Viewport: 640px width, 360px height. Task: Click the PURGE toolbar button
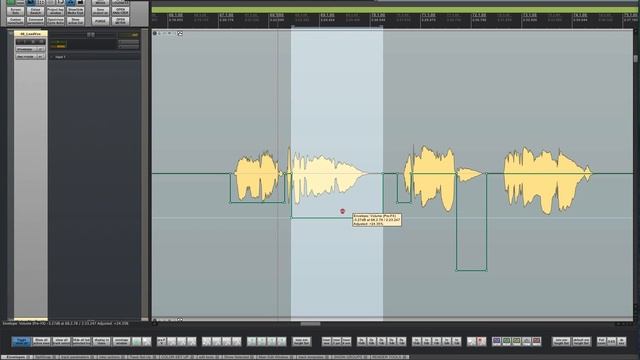[x=100, y=21]
